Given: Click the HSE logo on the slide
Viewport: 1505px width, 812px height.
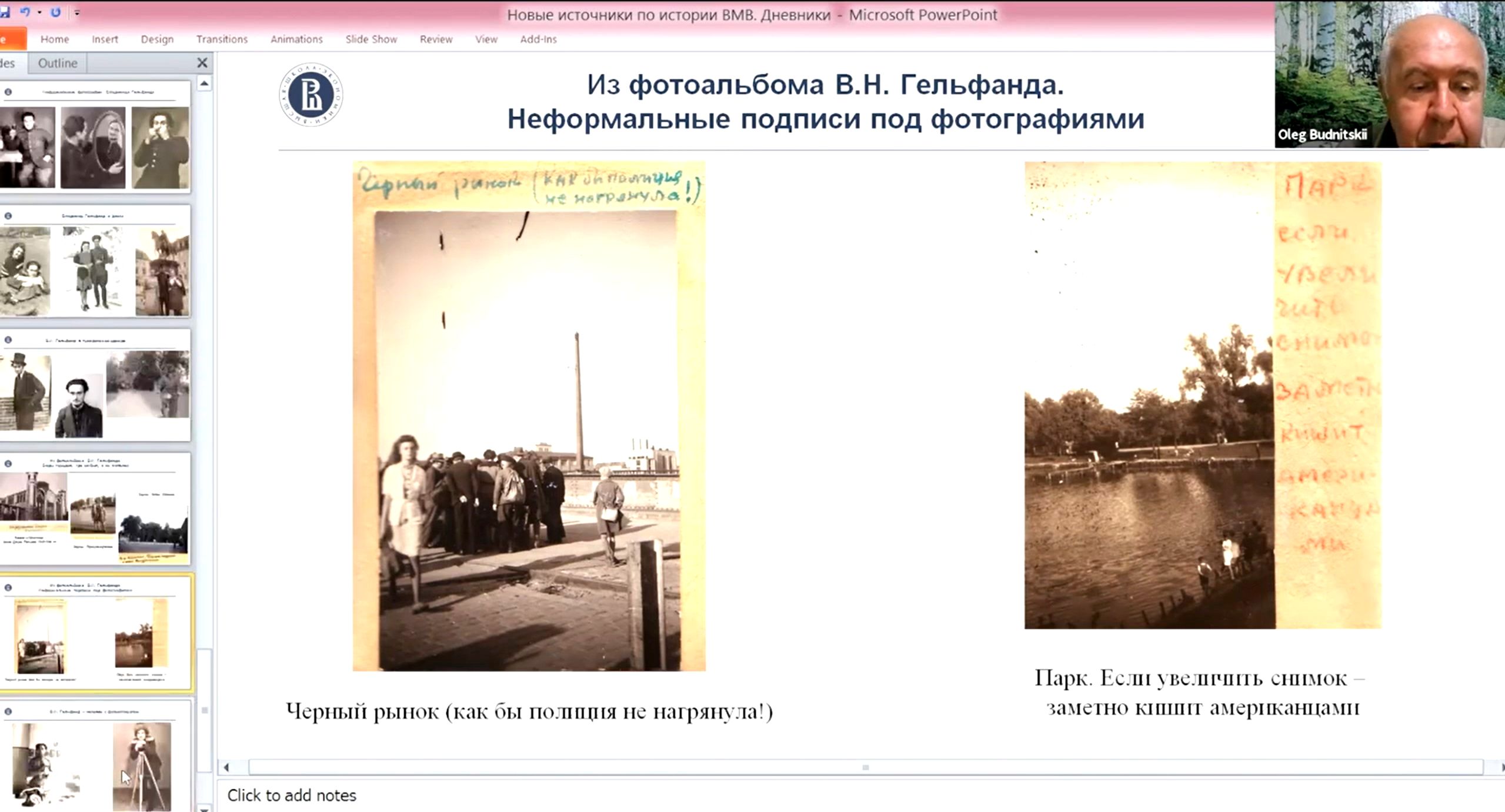Looking at the screenshot, I should pos(311,95).
